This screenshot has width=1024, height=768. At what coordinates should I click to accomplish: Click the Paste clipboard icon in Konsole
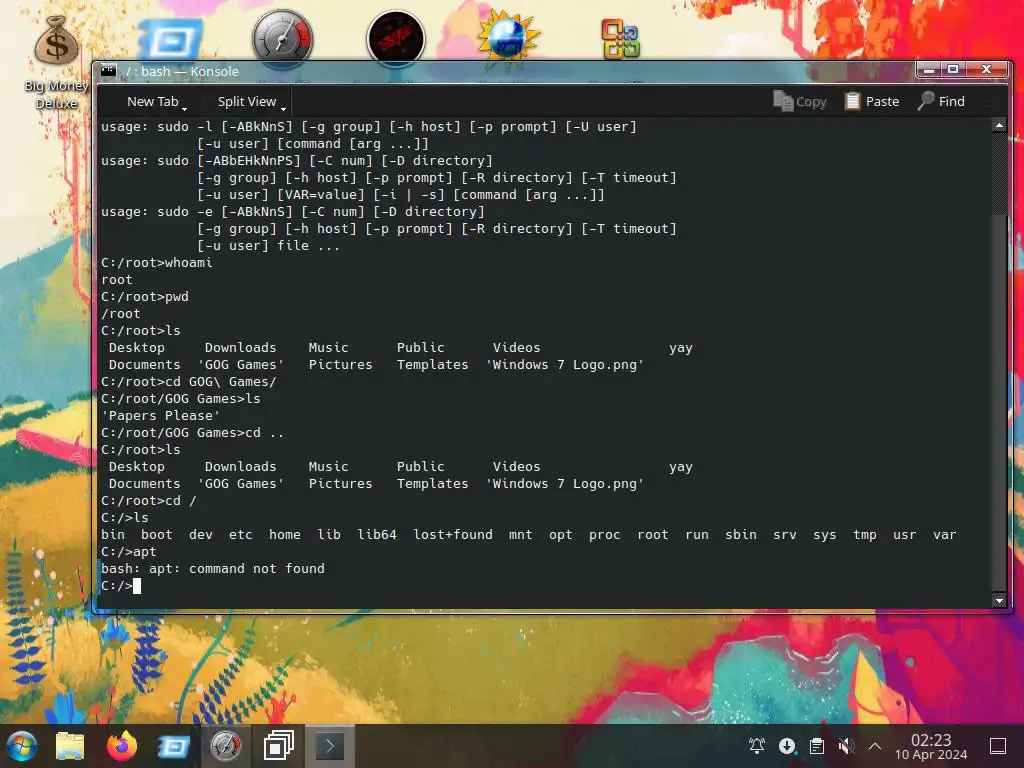pyautogui.click(x=852, y=101)
